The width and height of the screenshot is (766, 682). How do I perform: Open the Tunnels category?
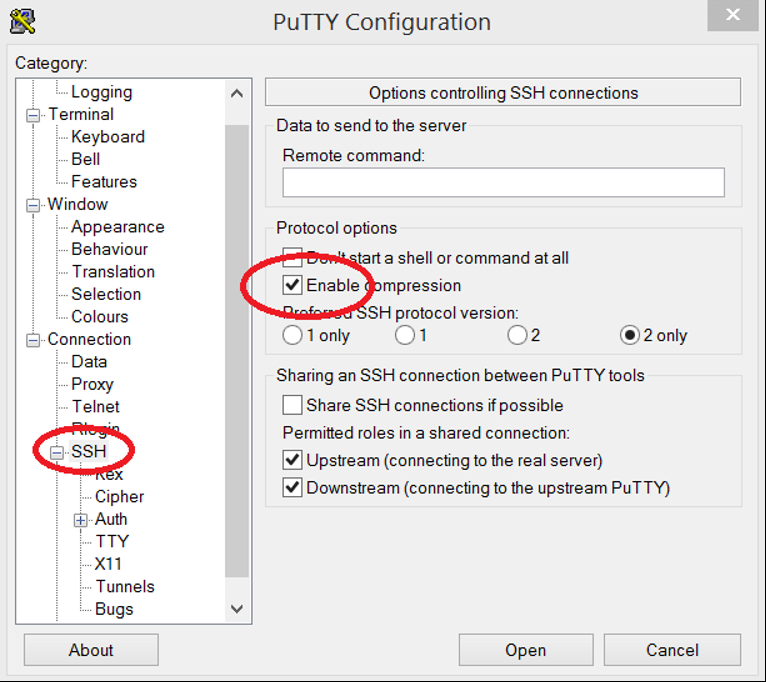point(125,586)
